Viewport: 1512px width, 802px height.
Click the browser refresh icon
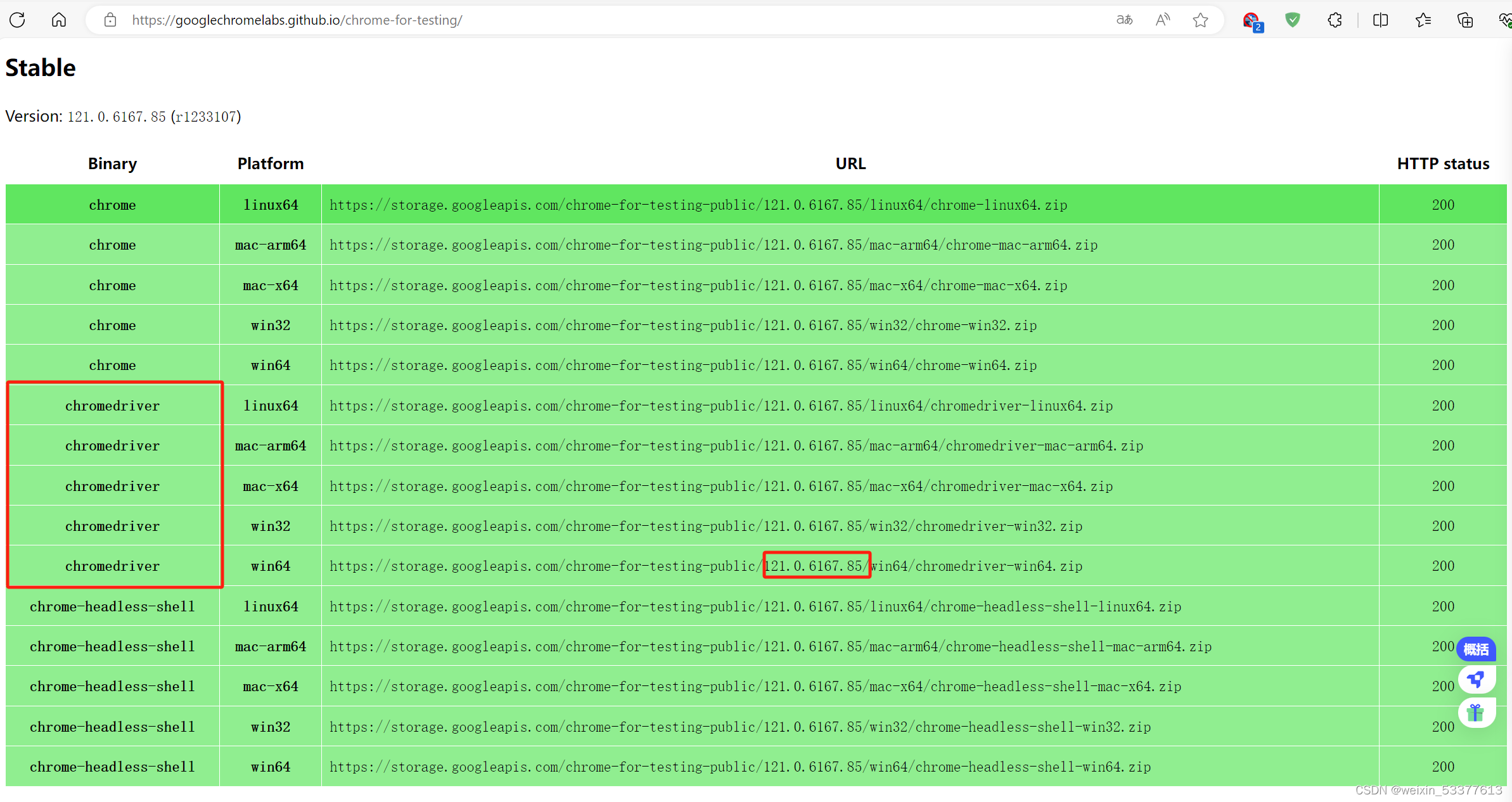pos(18,20)
